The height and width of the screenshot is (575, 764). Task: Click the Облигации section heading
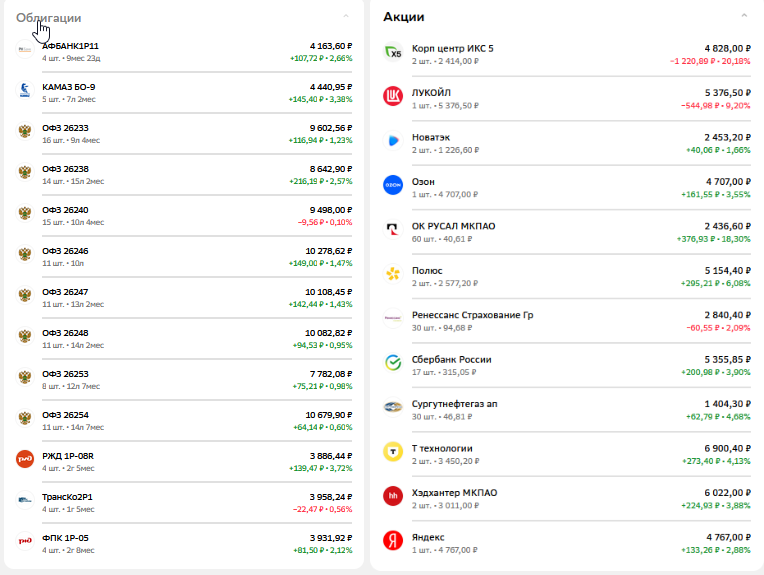[x=49, y=18]
